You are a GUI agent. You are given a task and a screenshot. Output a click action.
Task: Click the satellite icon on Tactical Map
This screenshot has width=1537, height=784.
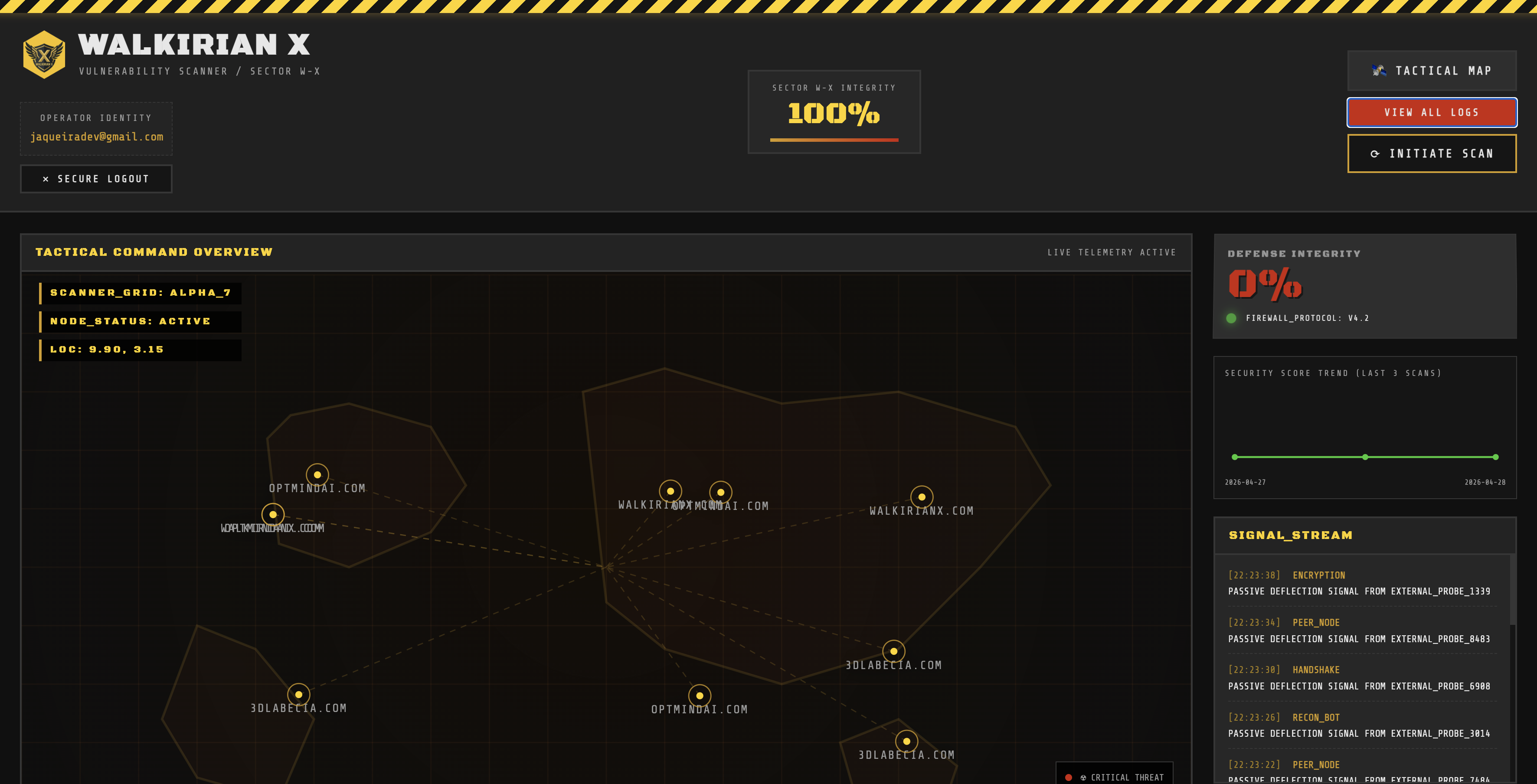1379,70
